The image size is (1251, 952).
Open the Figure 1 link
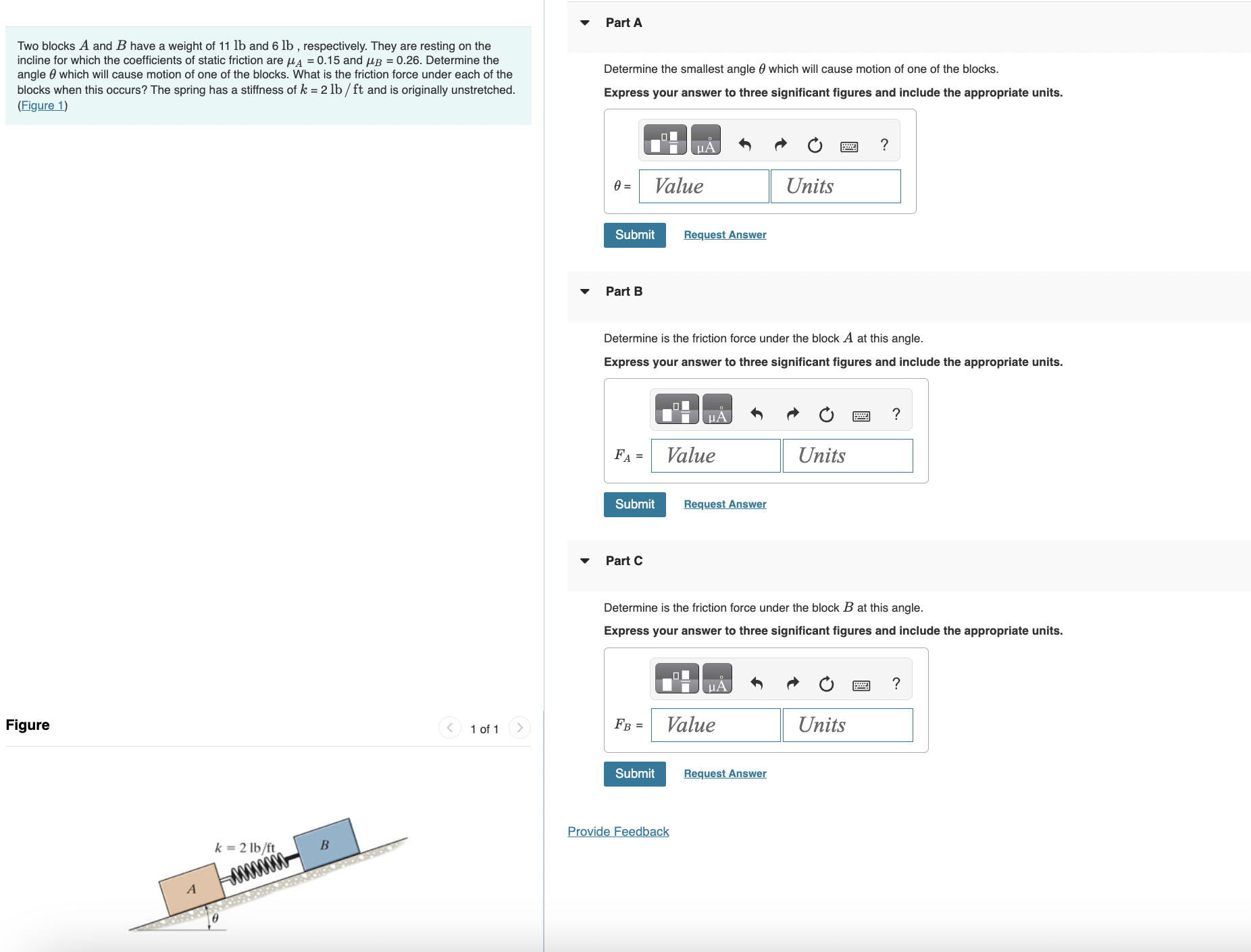42,105
